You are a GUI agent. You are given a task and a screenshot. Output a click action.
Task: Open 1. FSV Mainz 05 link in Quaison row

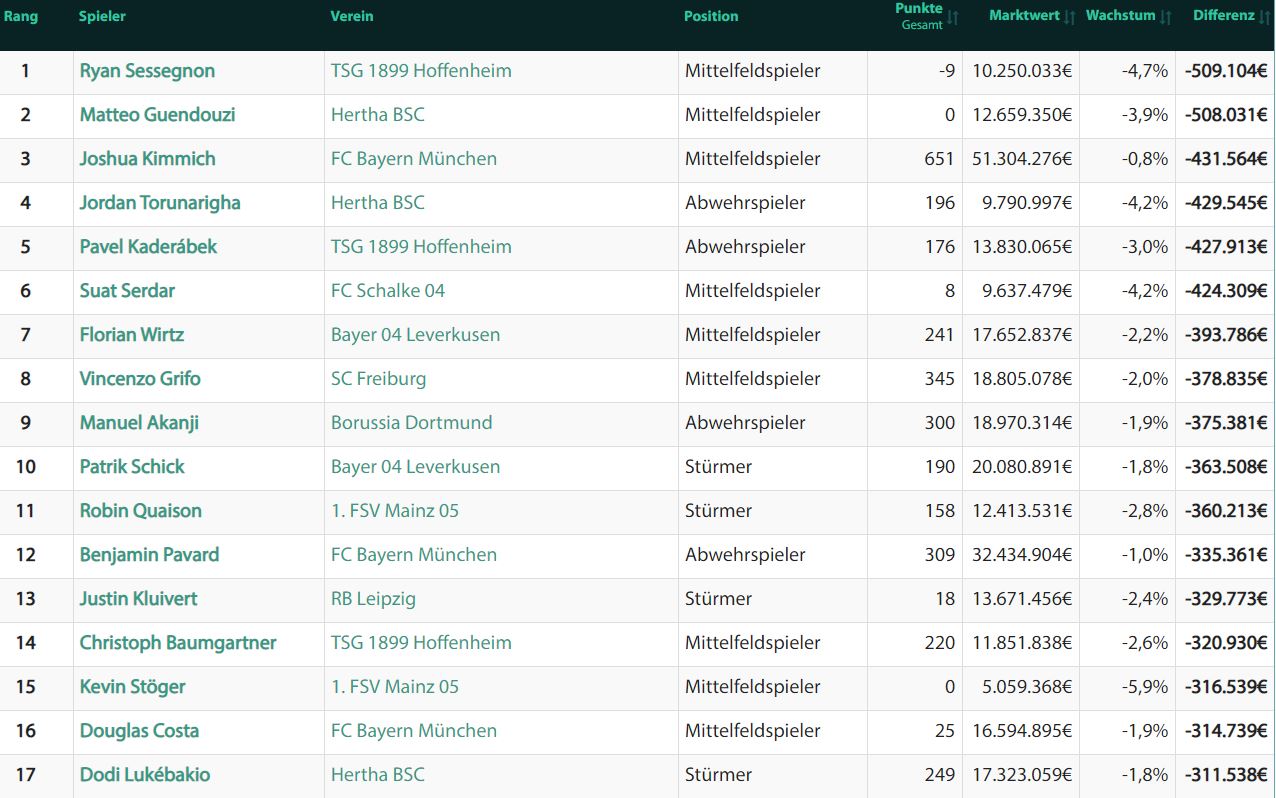395,511
